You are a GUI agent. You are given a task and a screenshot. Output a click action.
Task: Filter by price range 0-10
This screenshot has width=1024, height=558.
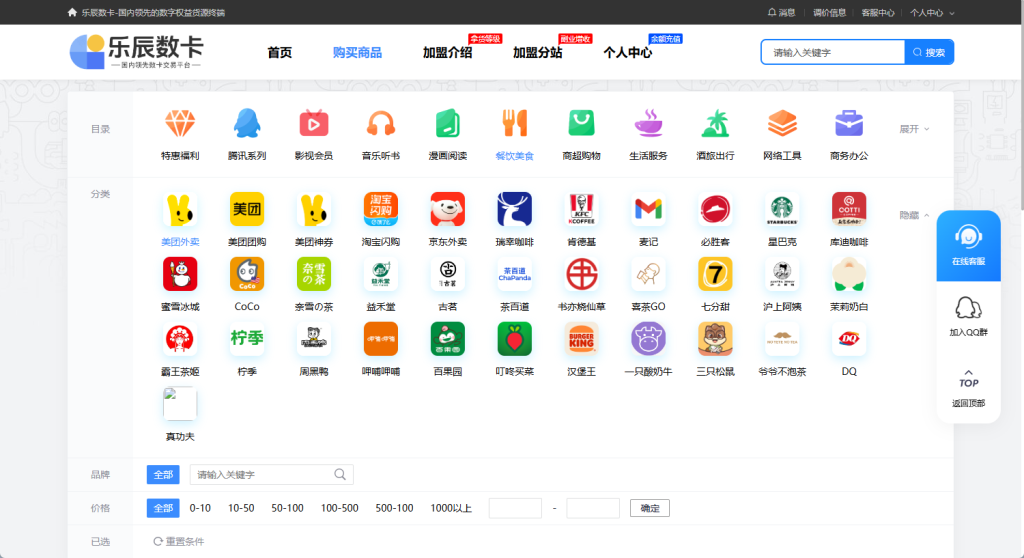[x=200, y=508]
